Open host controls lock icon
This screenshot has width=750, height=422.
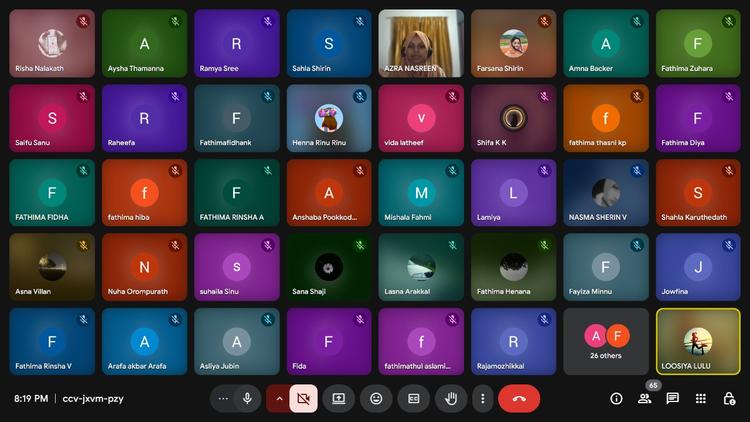coord(728,398)
